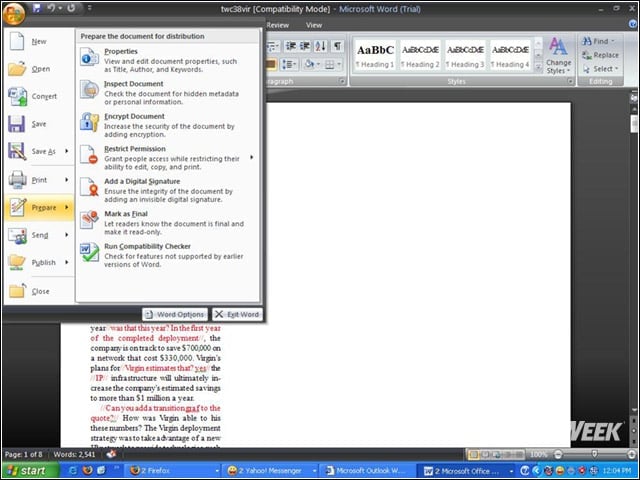Click the Shading paint bucket icon

309,64
